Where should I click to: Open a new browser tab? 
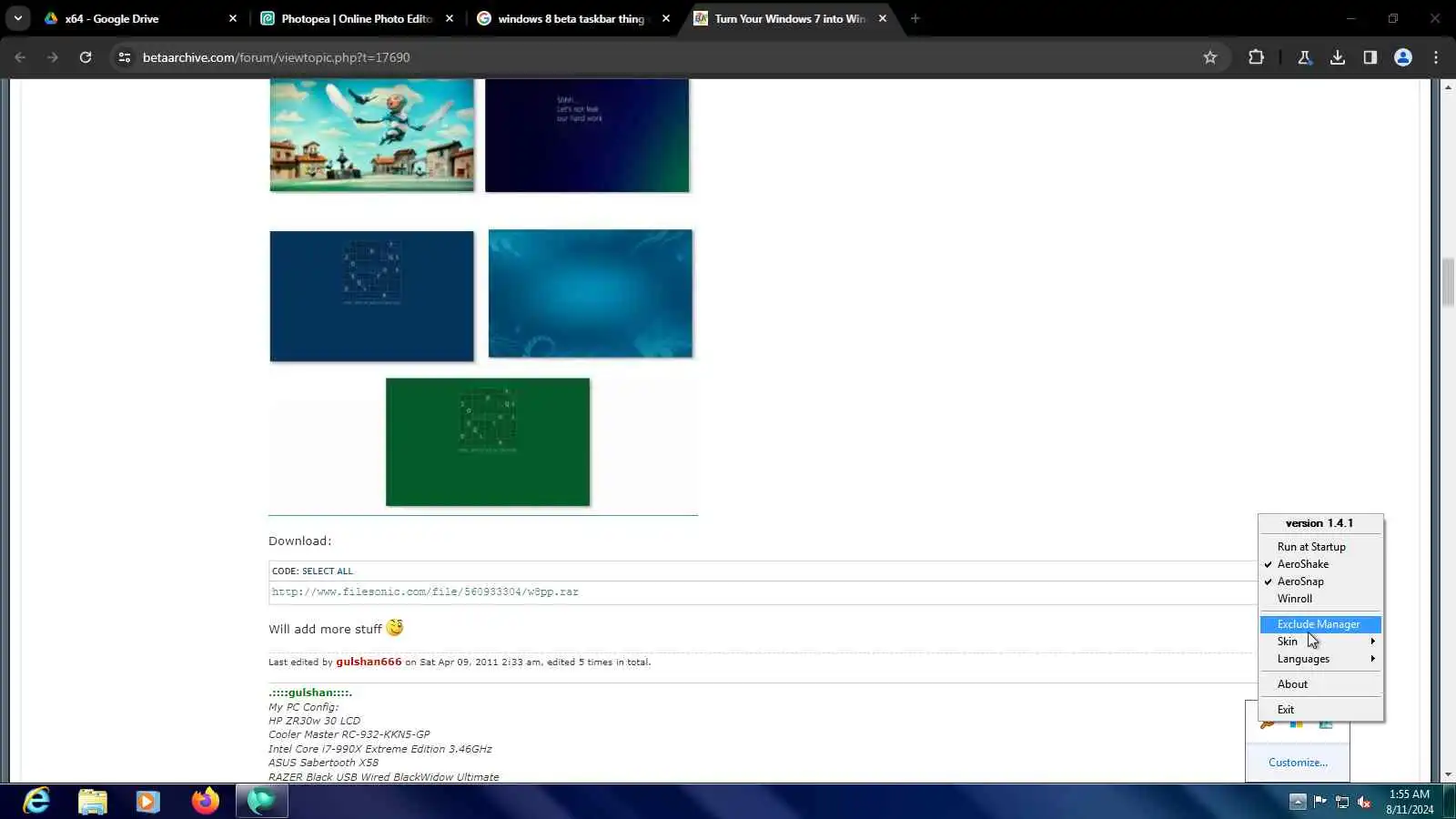915,18
